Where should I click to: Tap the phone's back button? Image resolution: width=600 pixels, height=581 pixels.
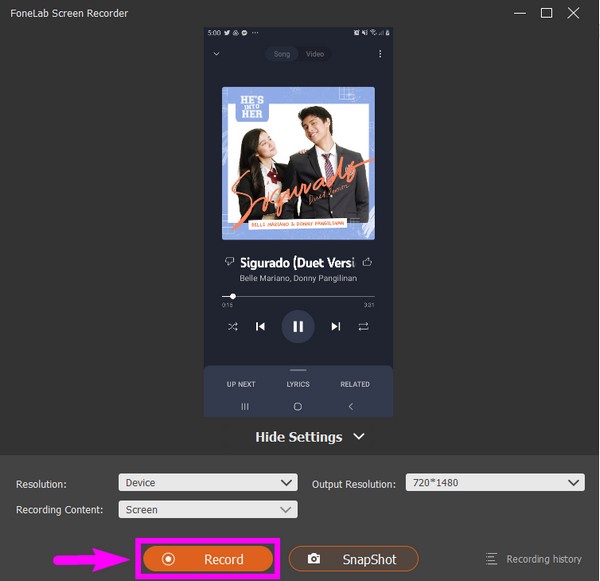click(x=351, y=406)
